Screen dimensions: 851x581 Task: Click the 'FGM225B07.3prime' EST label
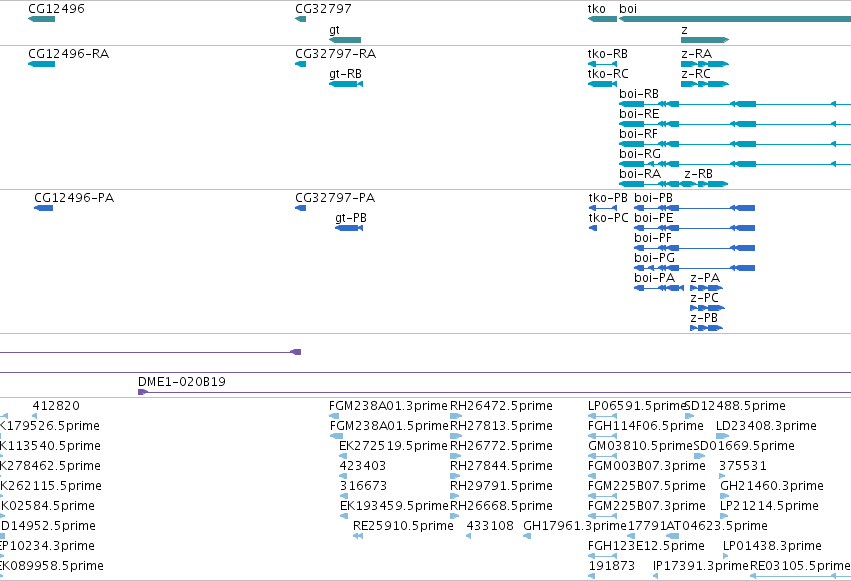click(x=647, y=506)
